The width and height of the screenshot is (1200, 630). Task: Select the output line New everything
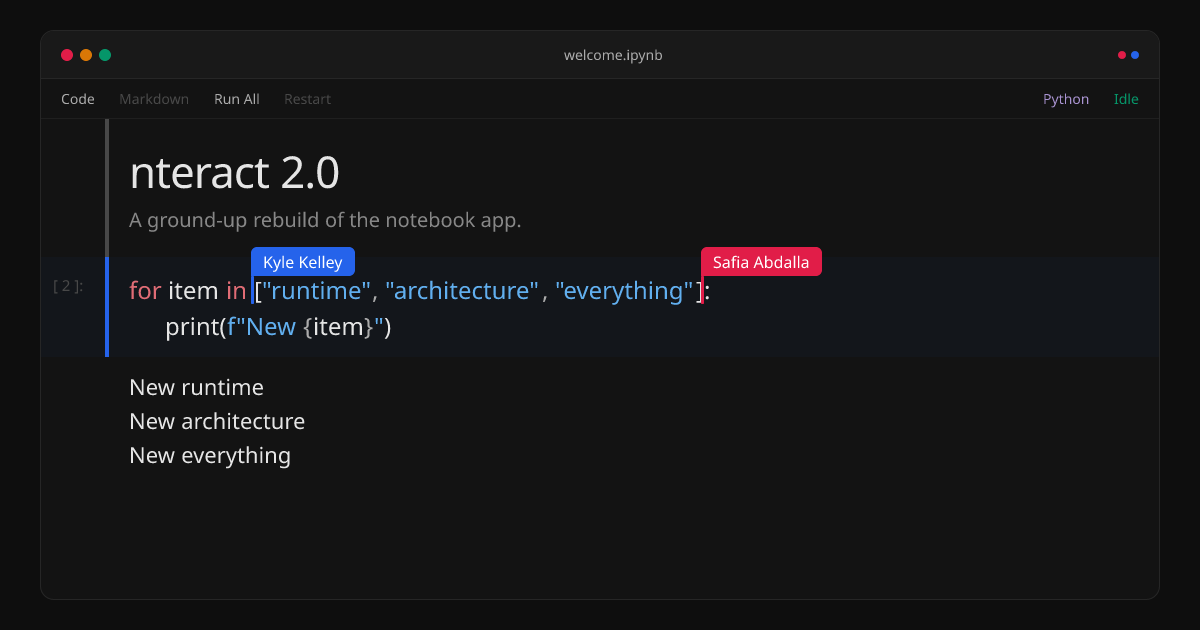(x=210, y=455)
